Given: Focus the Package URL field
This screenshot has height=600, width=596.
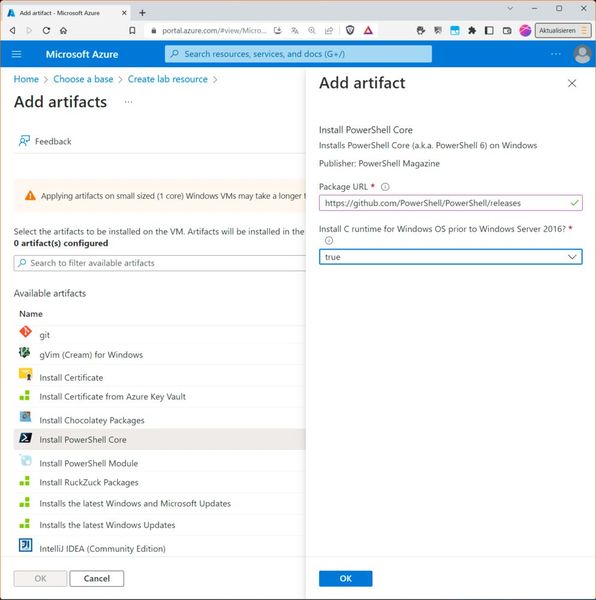Looking at the screenshot, I should click(x=450, y=203).
